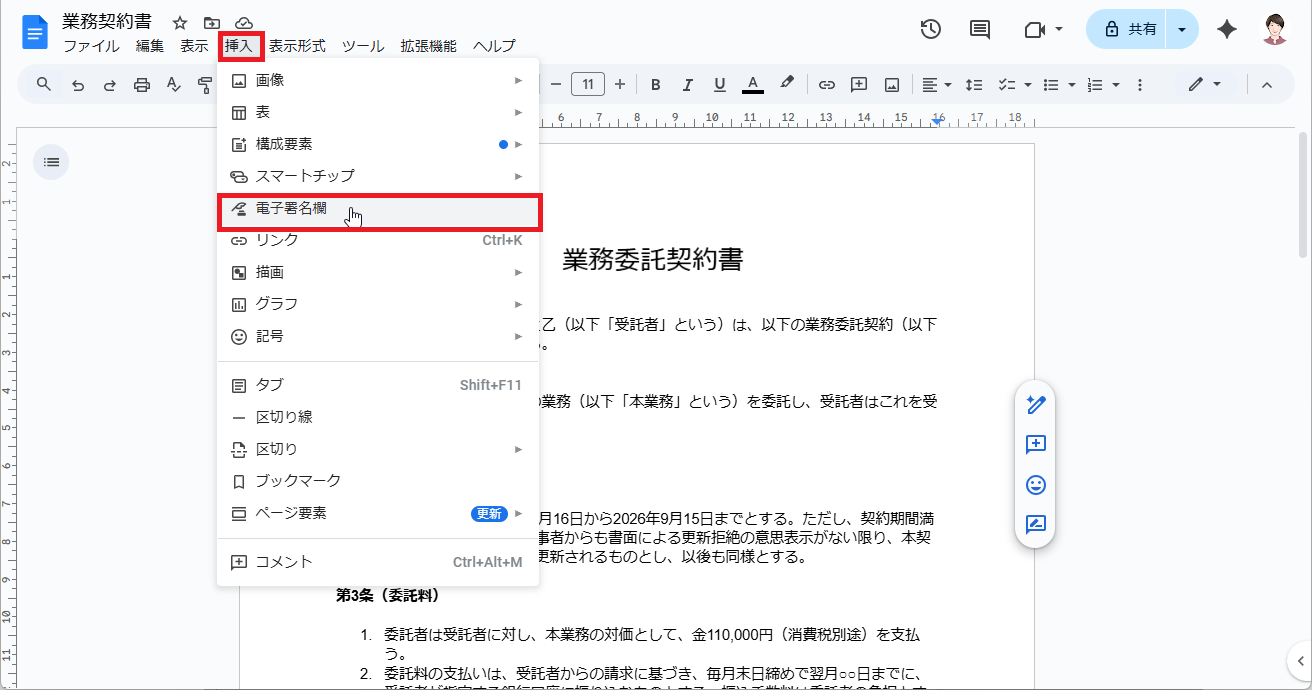Open the 共有 button's dropdown arrow
The height and width of the screenshot is (690, 1312).
click(x=1181, y=29)
